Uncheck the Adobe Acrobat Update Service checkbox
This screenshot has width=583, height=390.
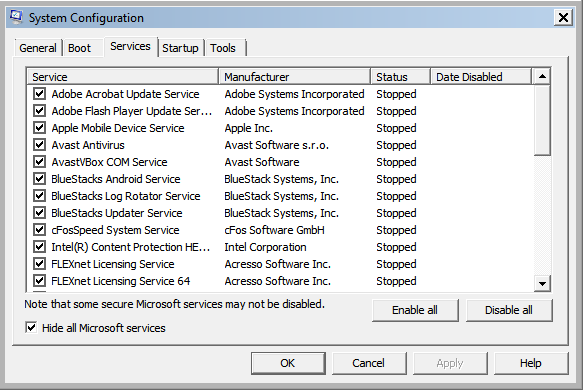[x=39, y=94]
